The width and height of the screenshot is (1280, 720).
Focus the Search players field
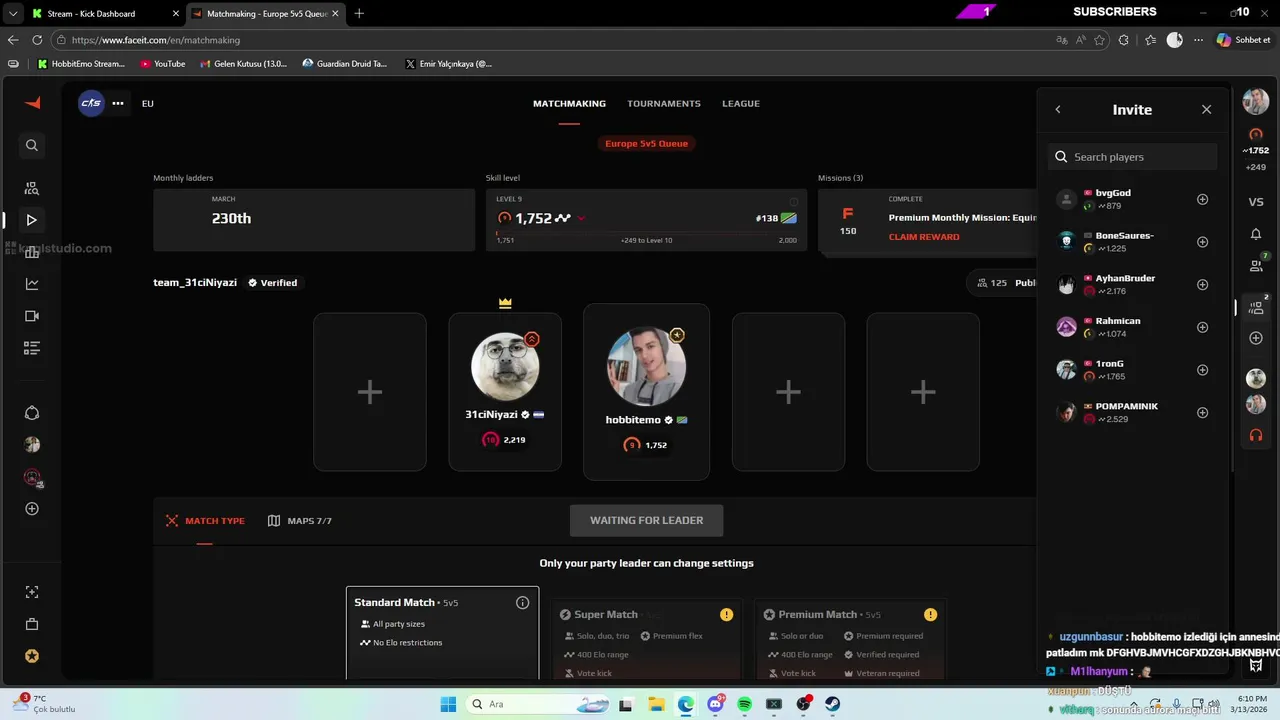[1133, 157]
